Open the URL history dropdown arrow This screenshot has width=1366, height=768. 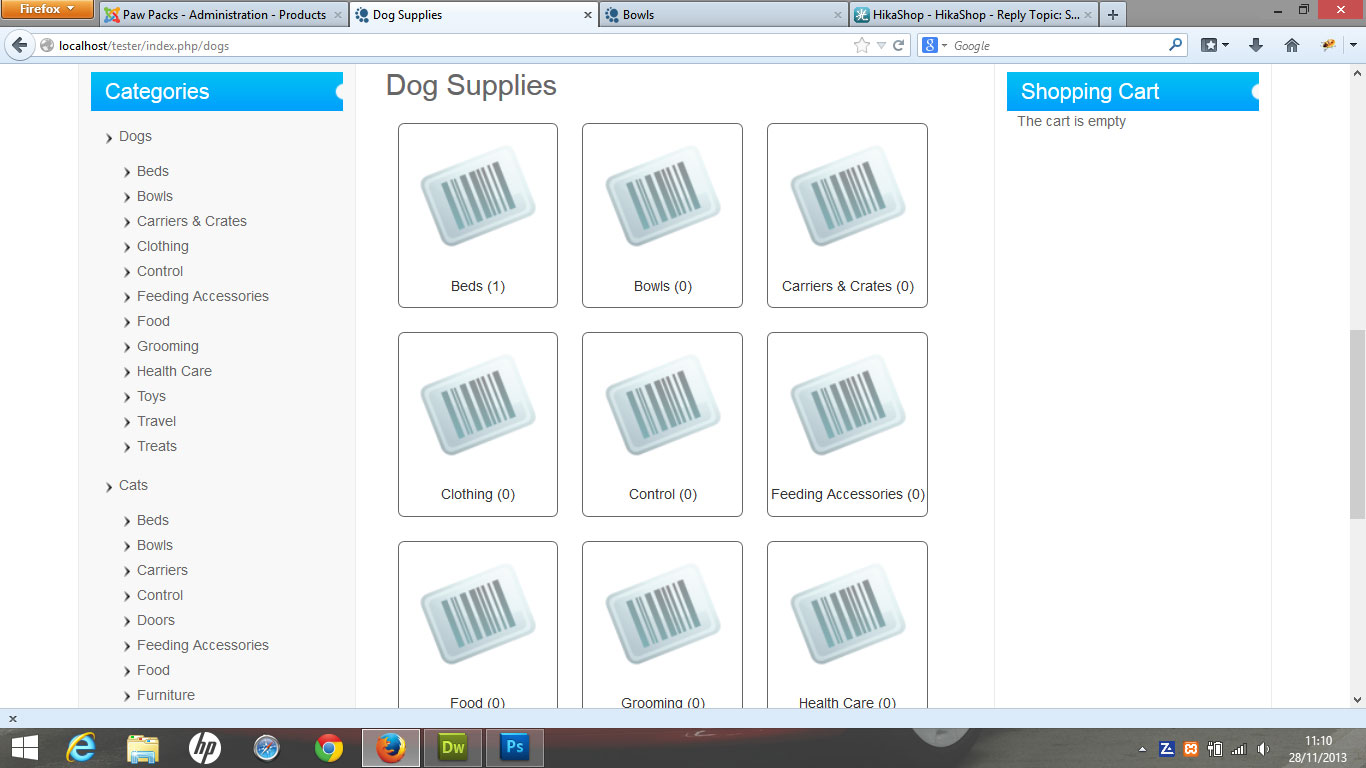point(881,45)
